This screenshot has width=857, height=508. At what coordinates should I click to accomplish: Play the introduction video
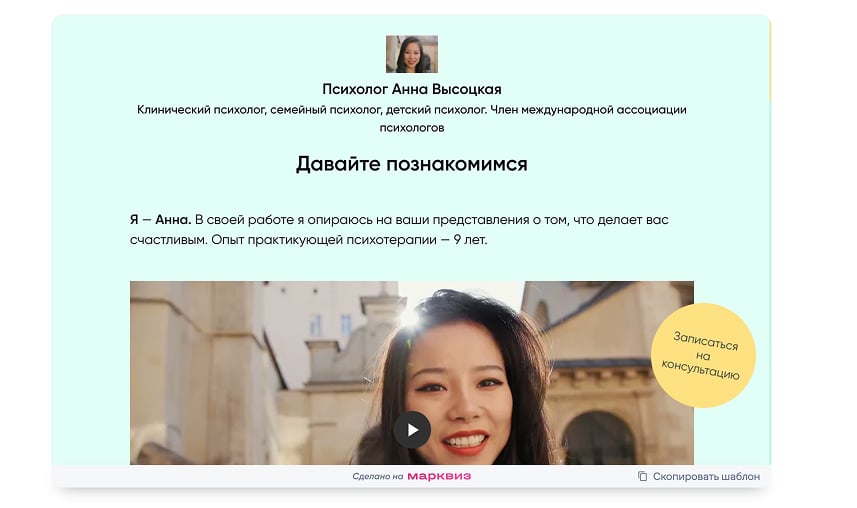pyautogui.click(x=412, y=430)
